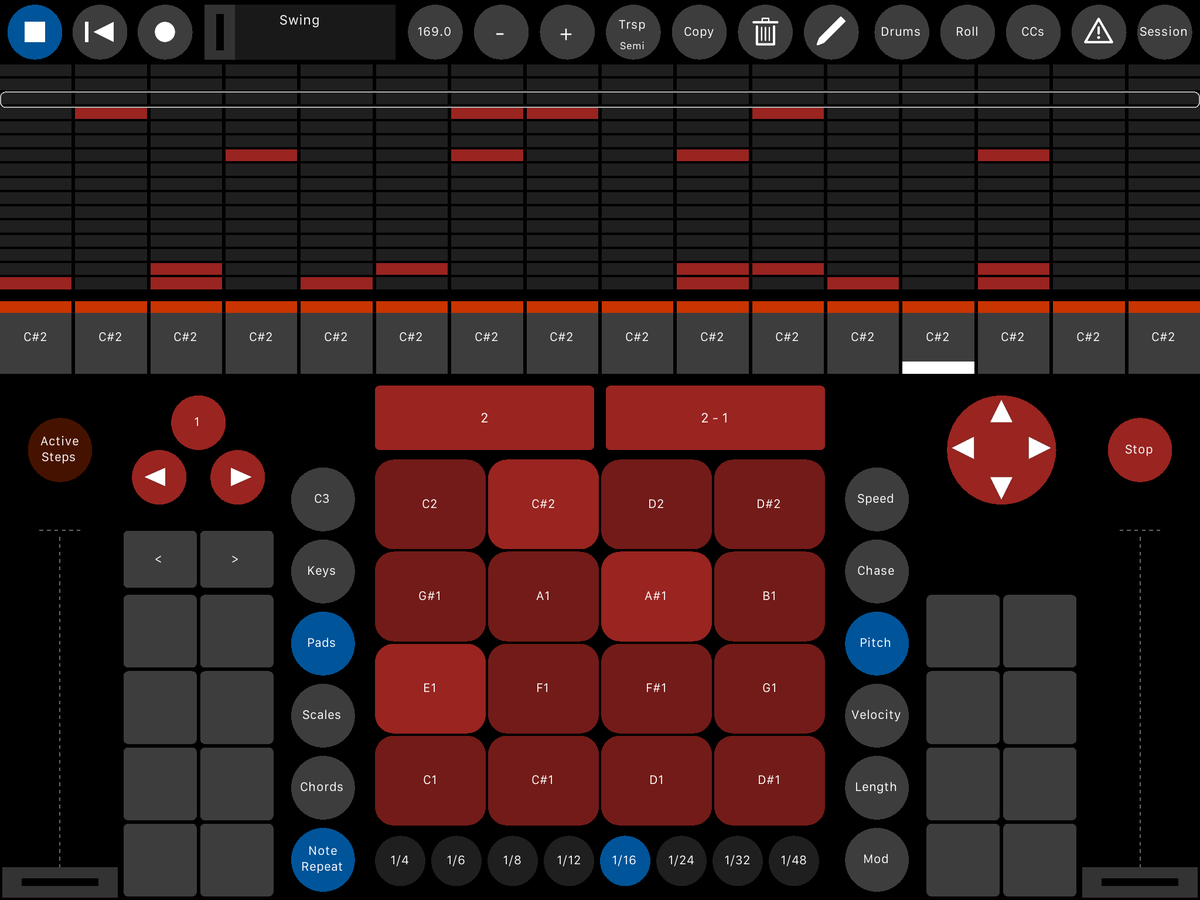
Task: Arm recording with the record circle icon
Action: click(x=166, y=31)
